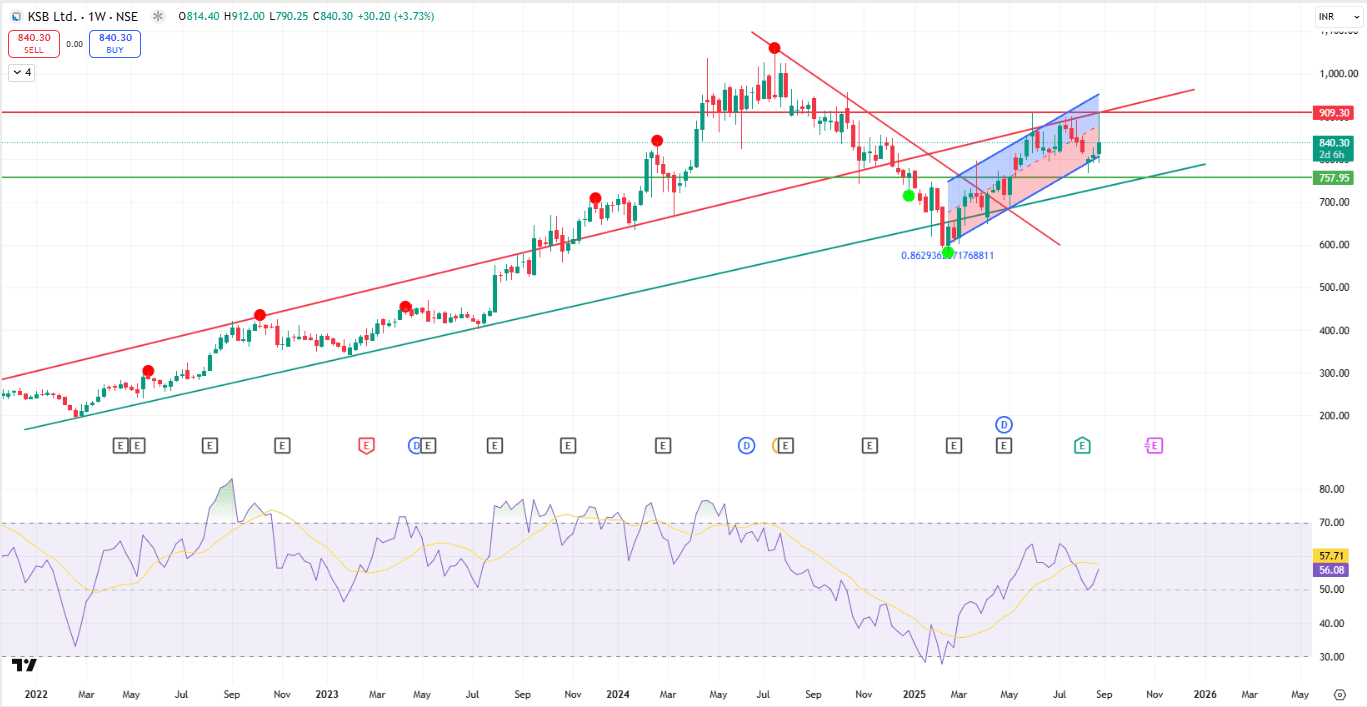Open the dividend marker above the May 2025 earnings
The image size is (1367, 707).
[x=1004, y=425]
